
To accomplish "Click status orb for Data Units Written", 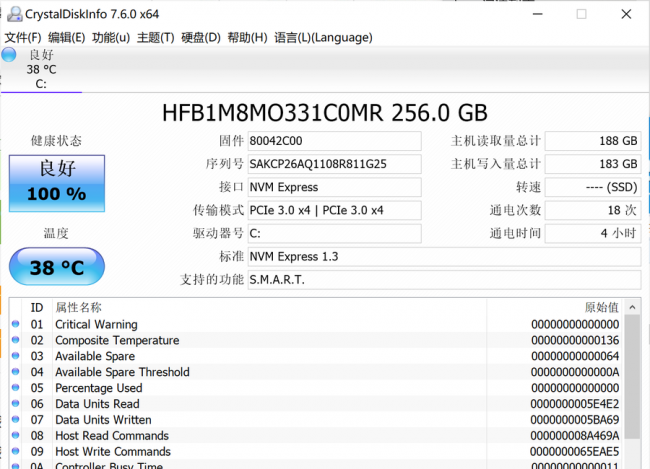I will point(15,419).
